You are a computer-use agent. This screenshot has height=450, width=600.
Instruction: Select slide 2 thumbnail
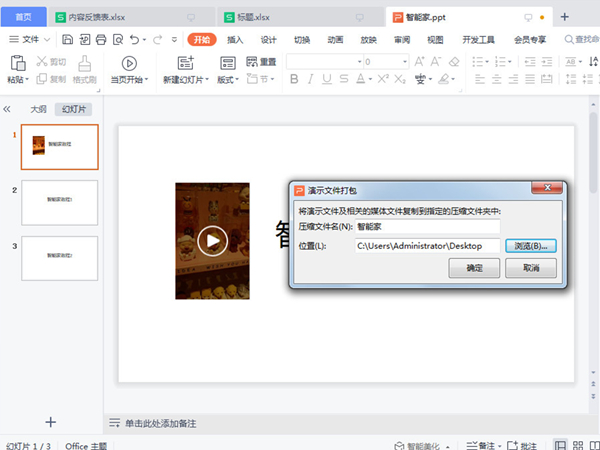pos(60,202)
